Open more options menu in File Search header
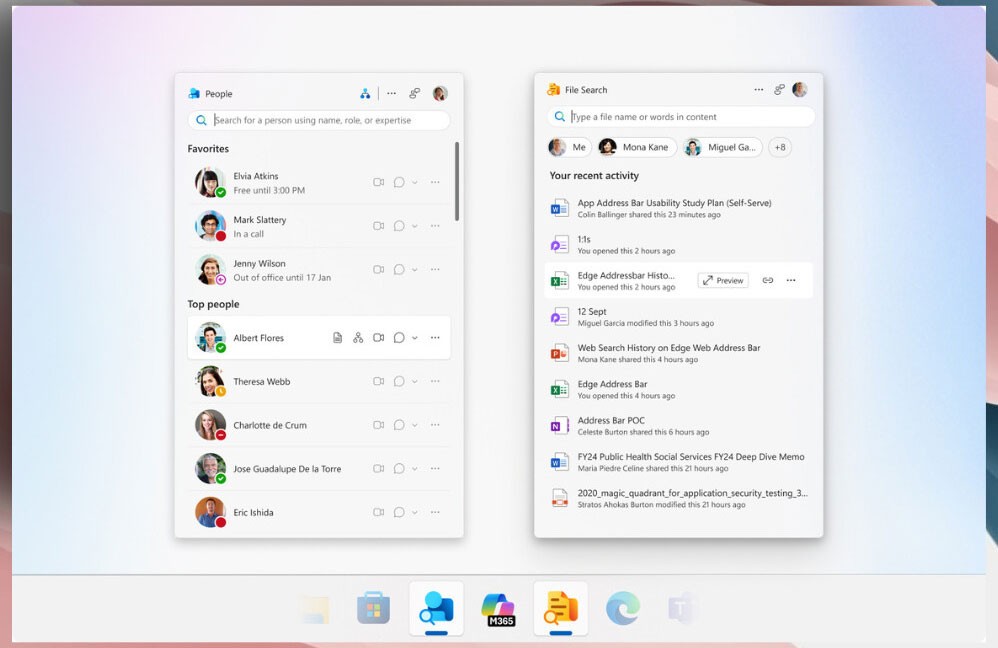Image resolution: width=998 pixels, height=648 pixels. click(x=759, y=89)
